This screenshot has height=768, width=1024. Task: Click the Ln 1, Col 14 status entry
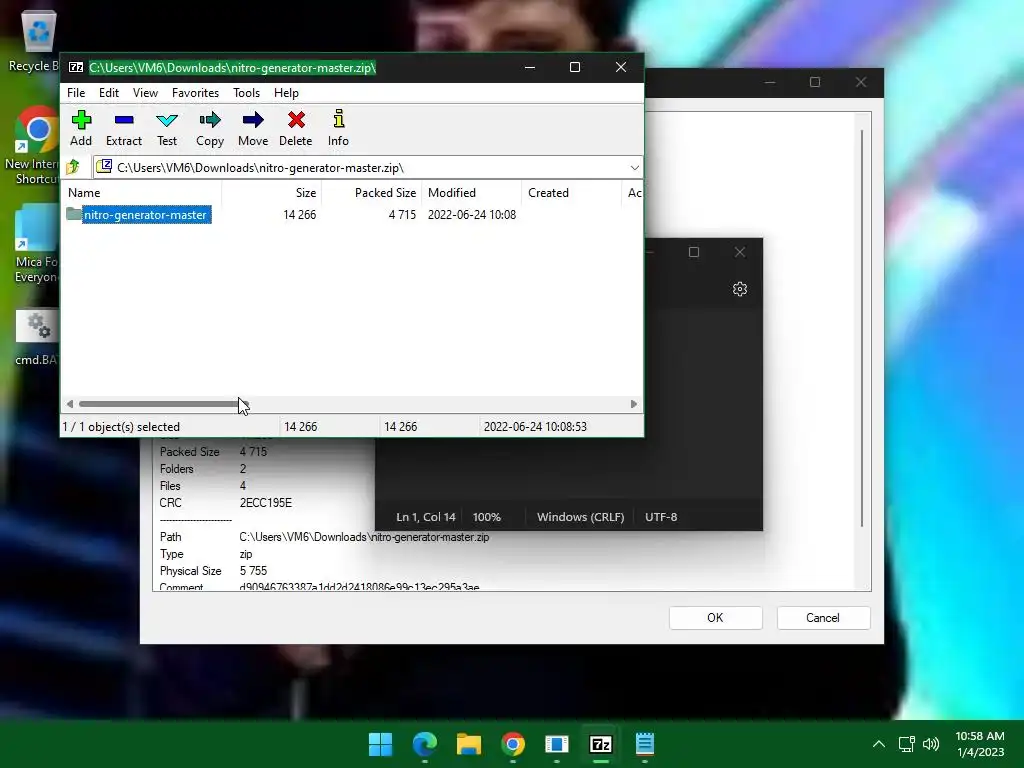[426, 517]
